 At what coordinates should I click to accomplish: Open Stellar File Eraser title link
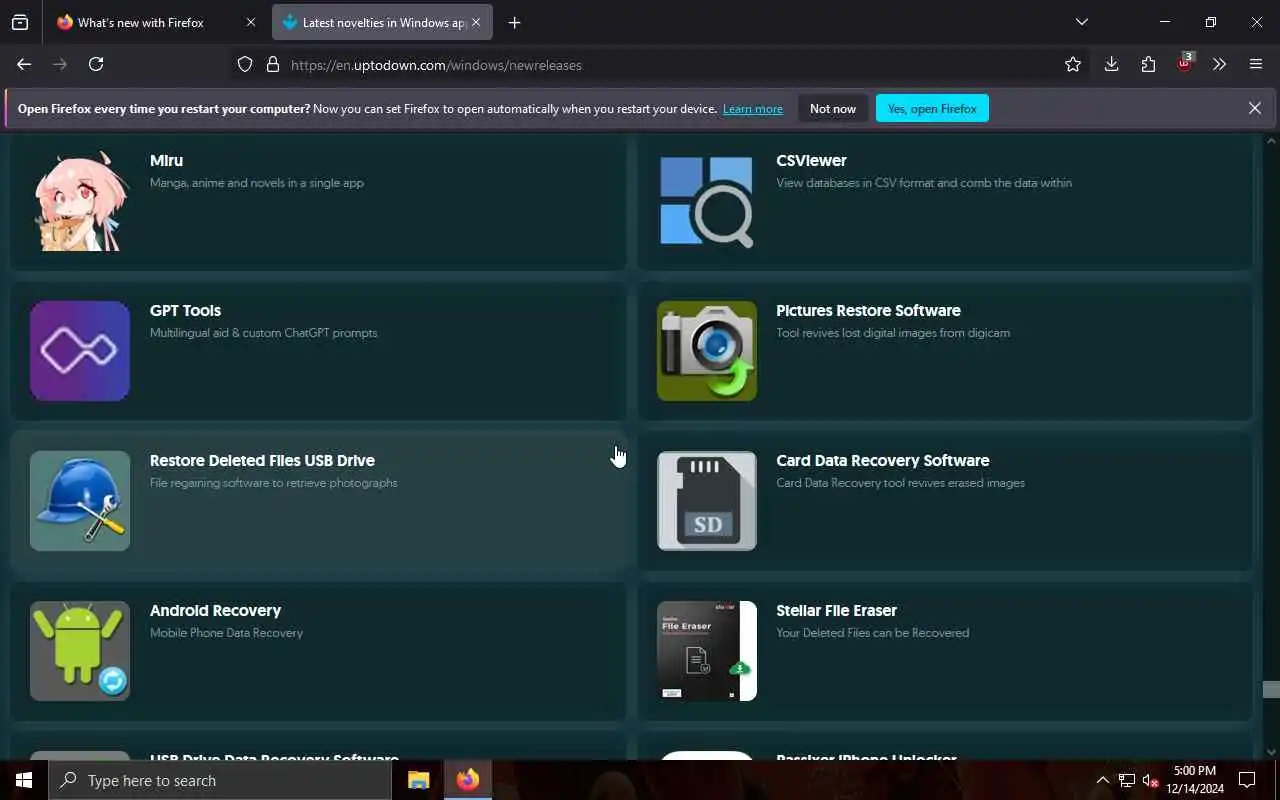click(836, 610)
